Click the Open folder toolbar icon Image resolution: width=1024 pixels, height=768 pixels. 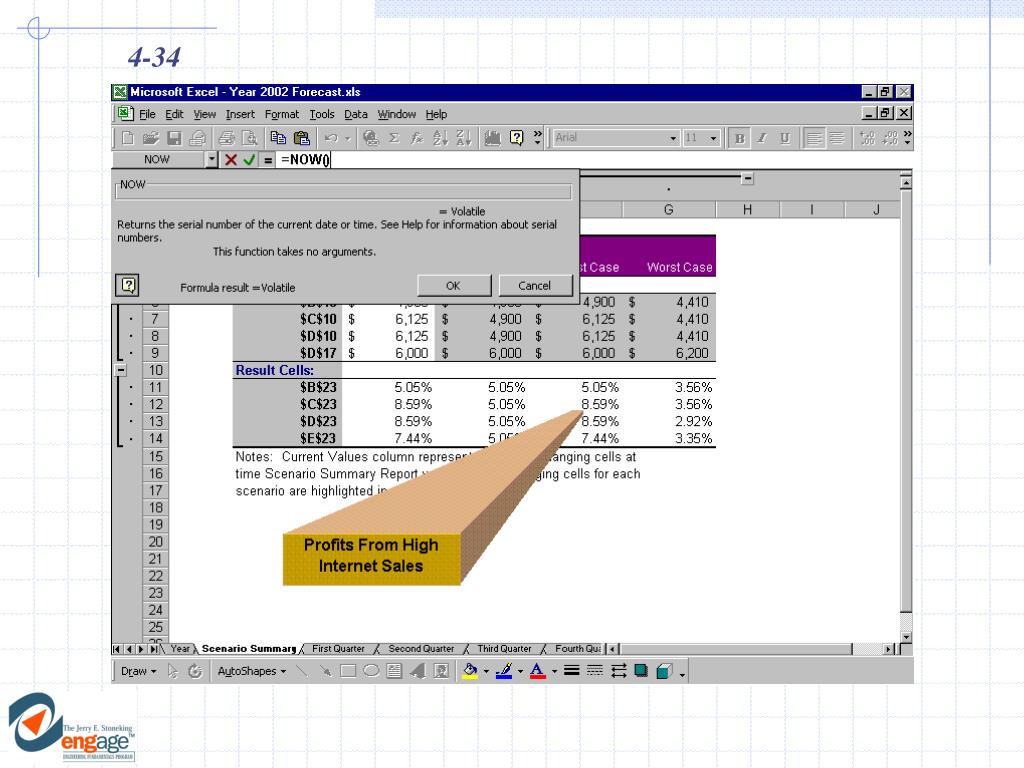point(151,138)
